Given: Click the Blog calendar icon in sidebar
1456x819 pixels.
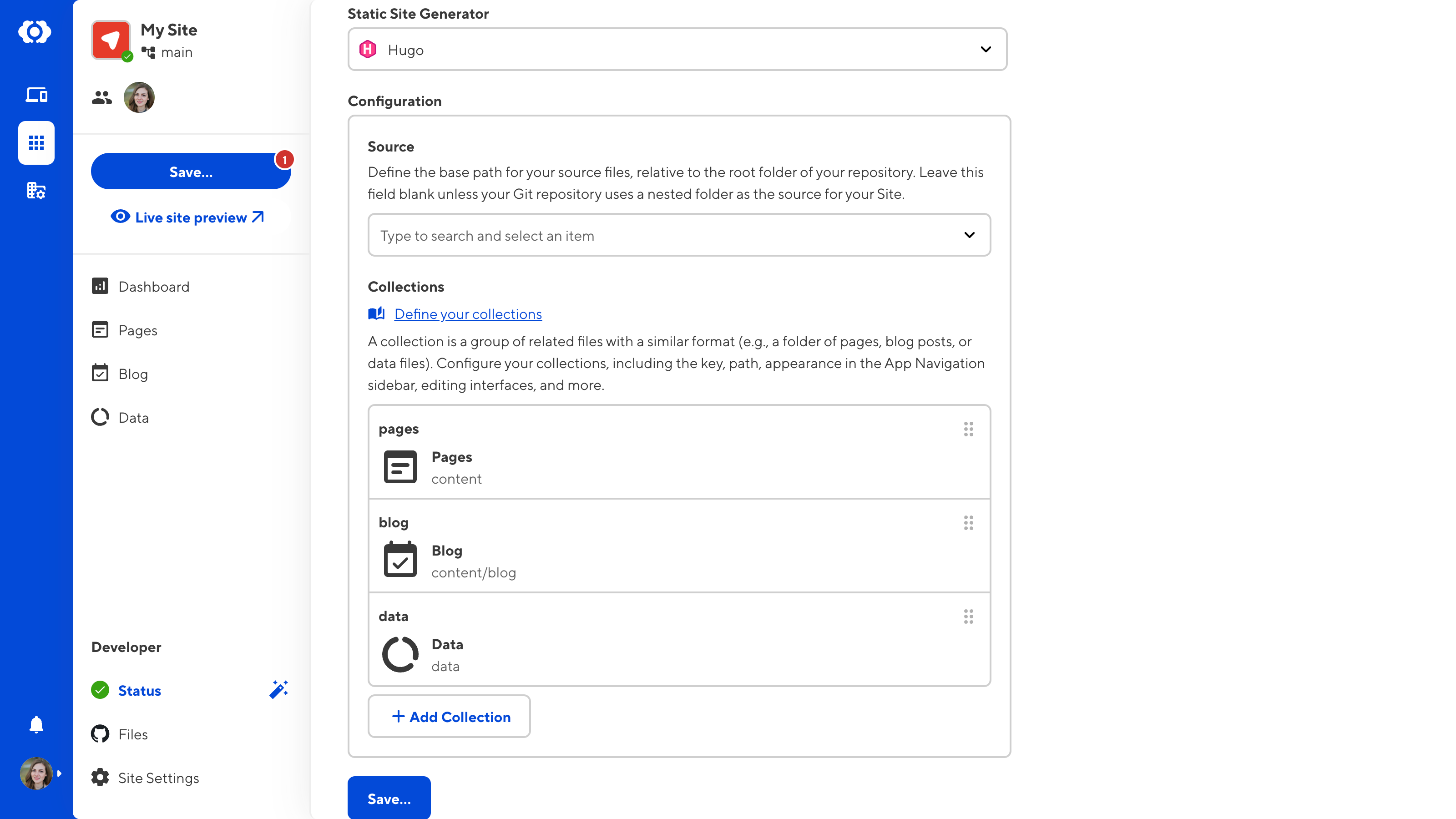Looking at the screenshot, I should click(x=100, y=374).
